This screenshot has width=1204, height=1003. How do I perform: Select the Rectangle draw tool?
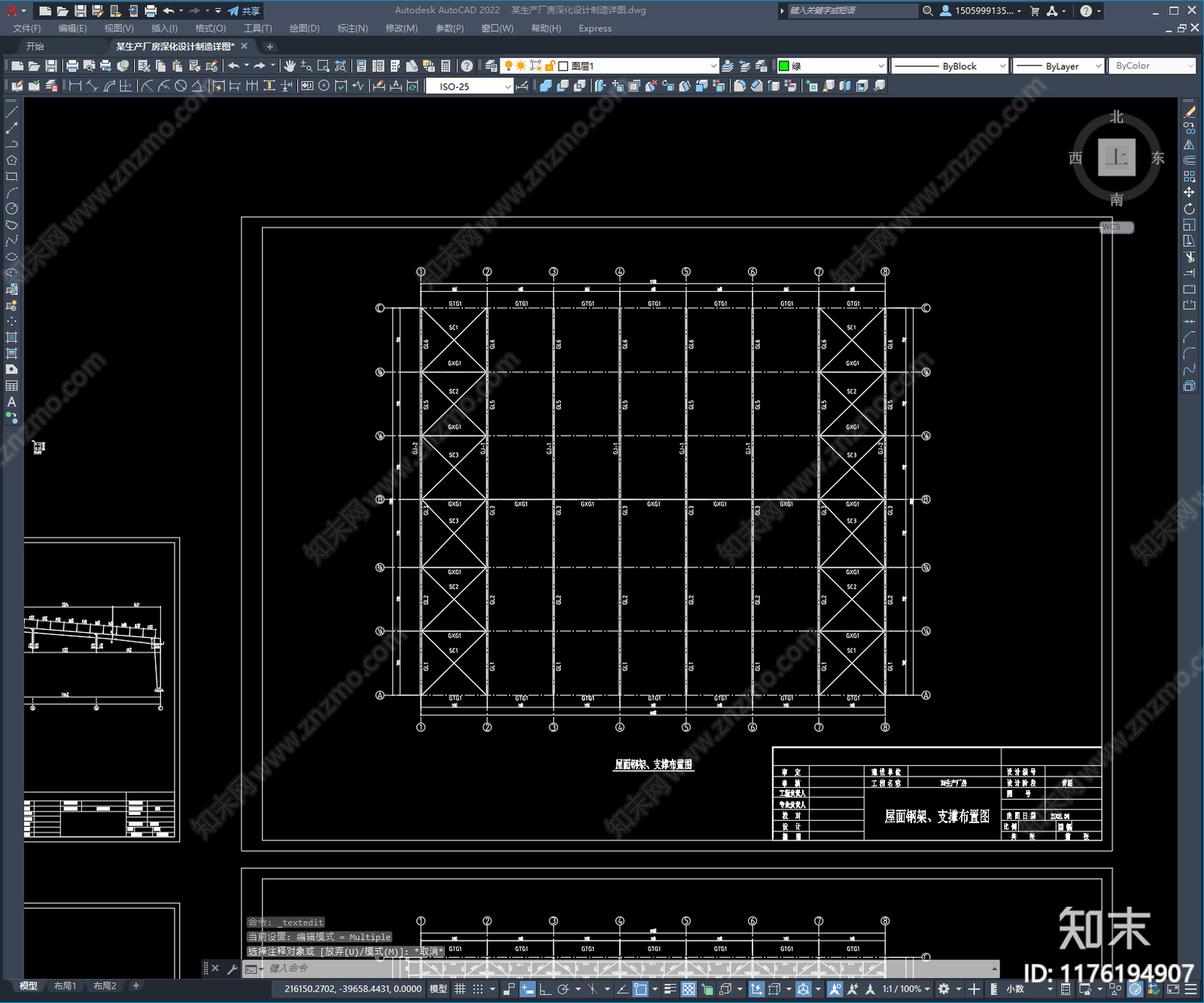[11, 177]
